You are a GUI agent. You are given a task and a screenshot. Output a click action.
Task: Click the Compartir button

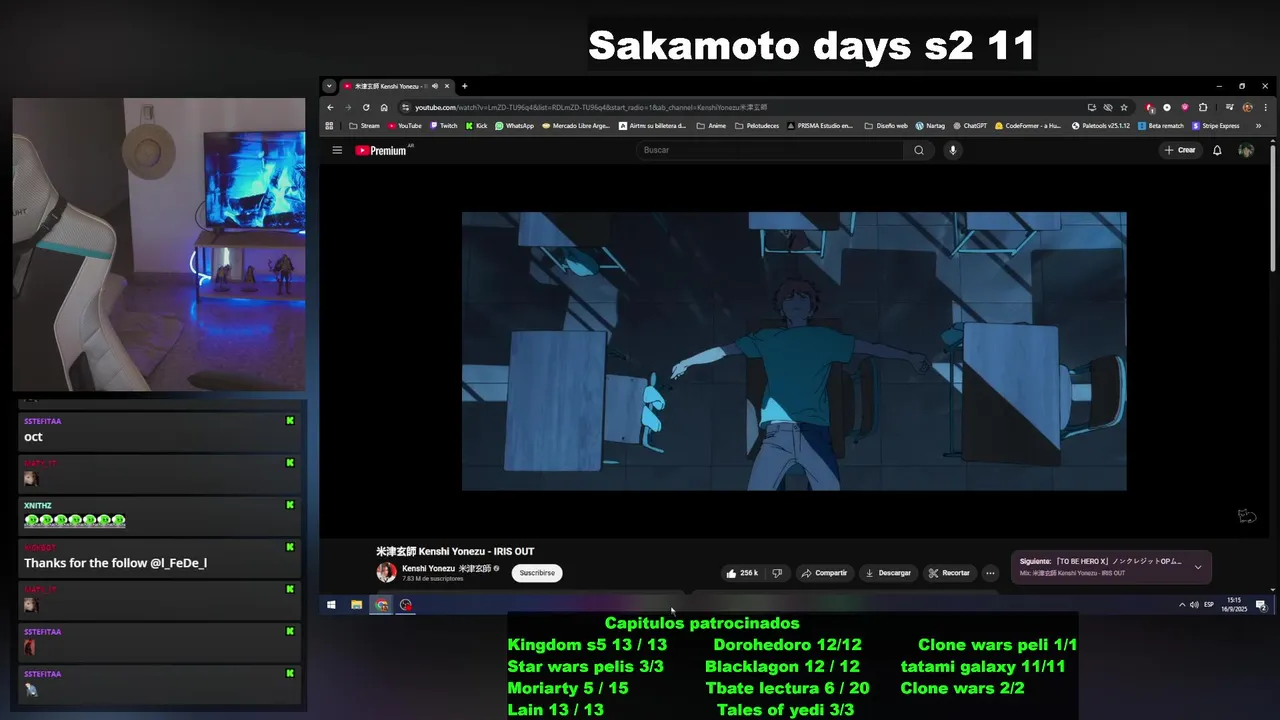tap(825, 573)
